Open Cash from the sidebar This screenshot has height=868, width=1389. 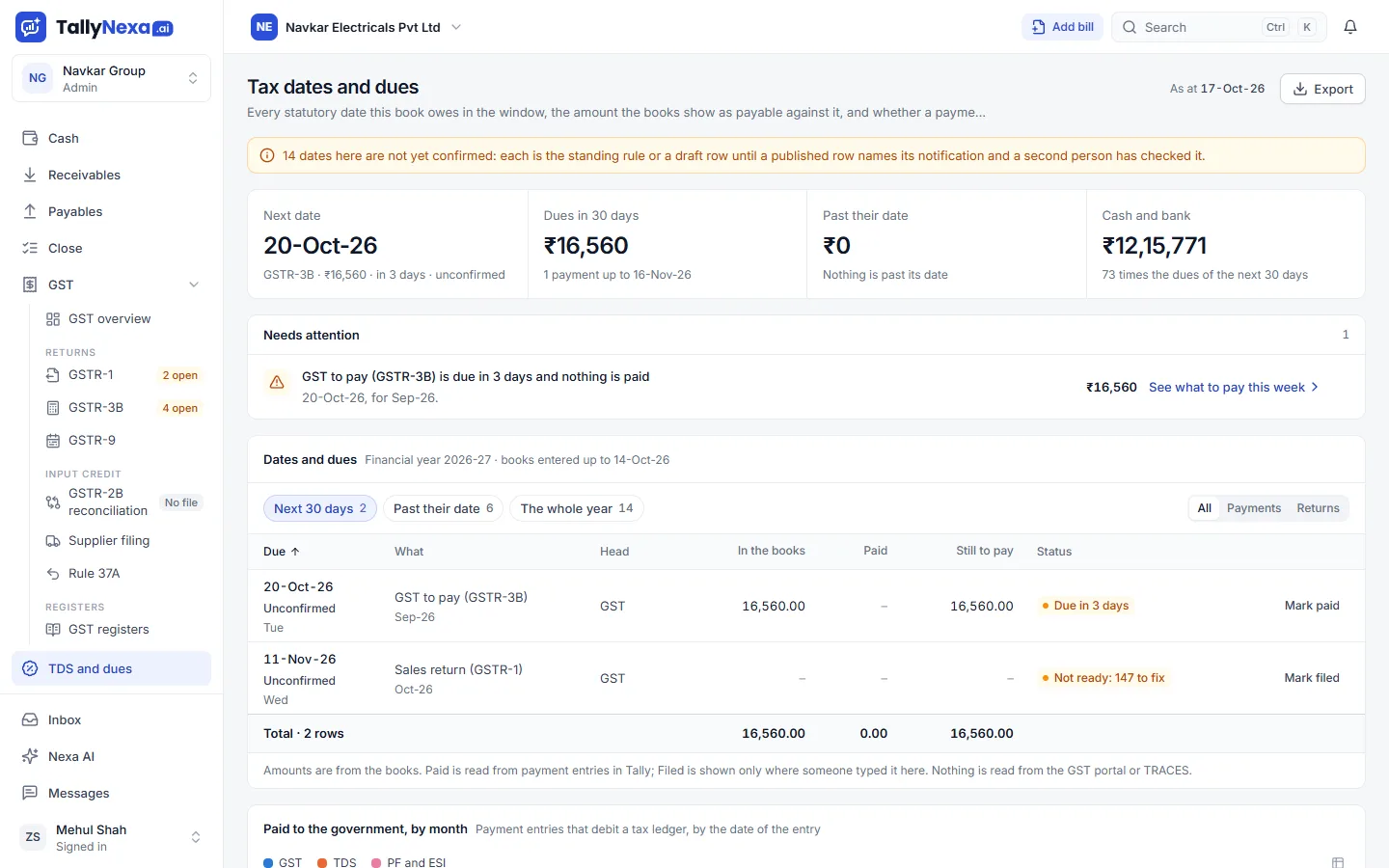click(x=111, y=138)
